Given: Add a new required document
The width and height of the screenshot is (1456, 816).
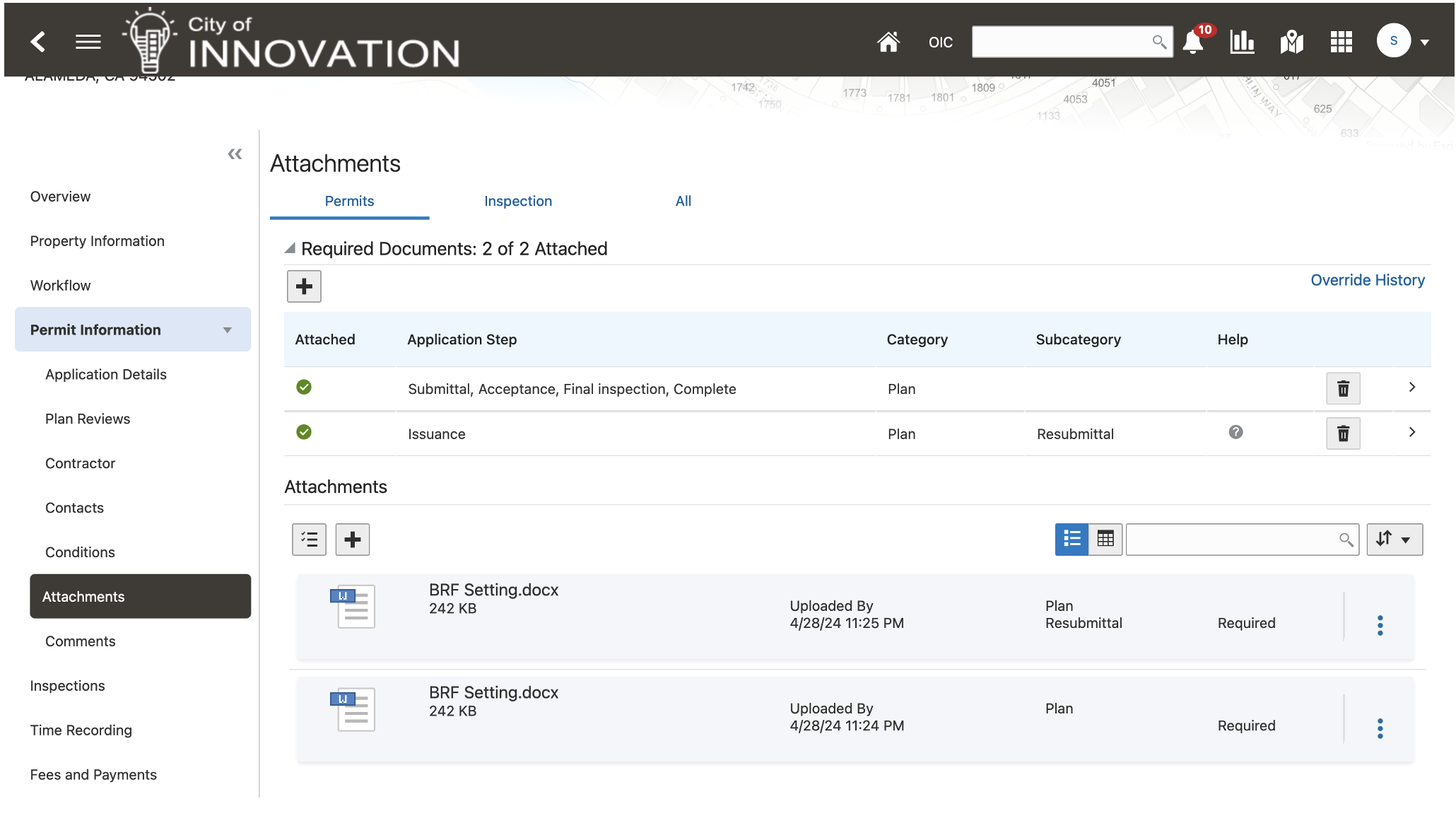Looking at the screenshot, I should [x=303, y=286].
